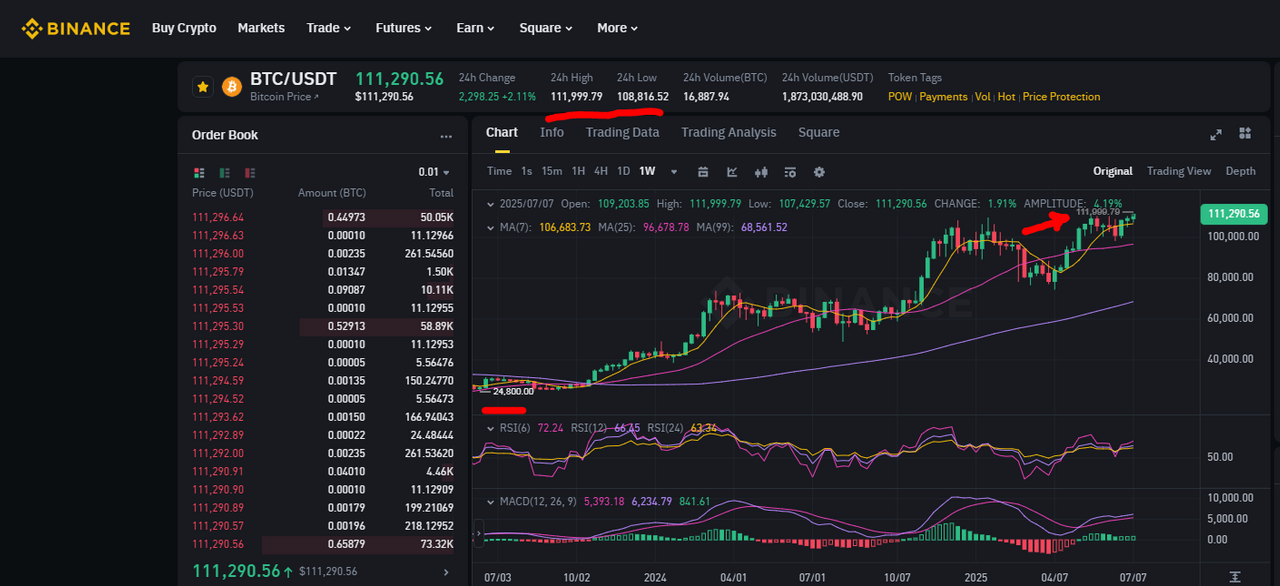Click the BTC/USDT pair name
Viewport: 1280px width, 586px height.
[x=293, y=79]
